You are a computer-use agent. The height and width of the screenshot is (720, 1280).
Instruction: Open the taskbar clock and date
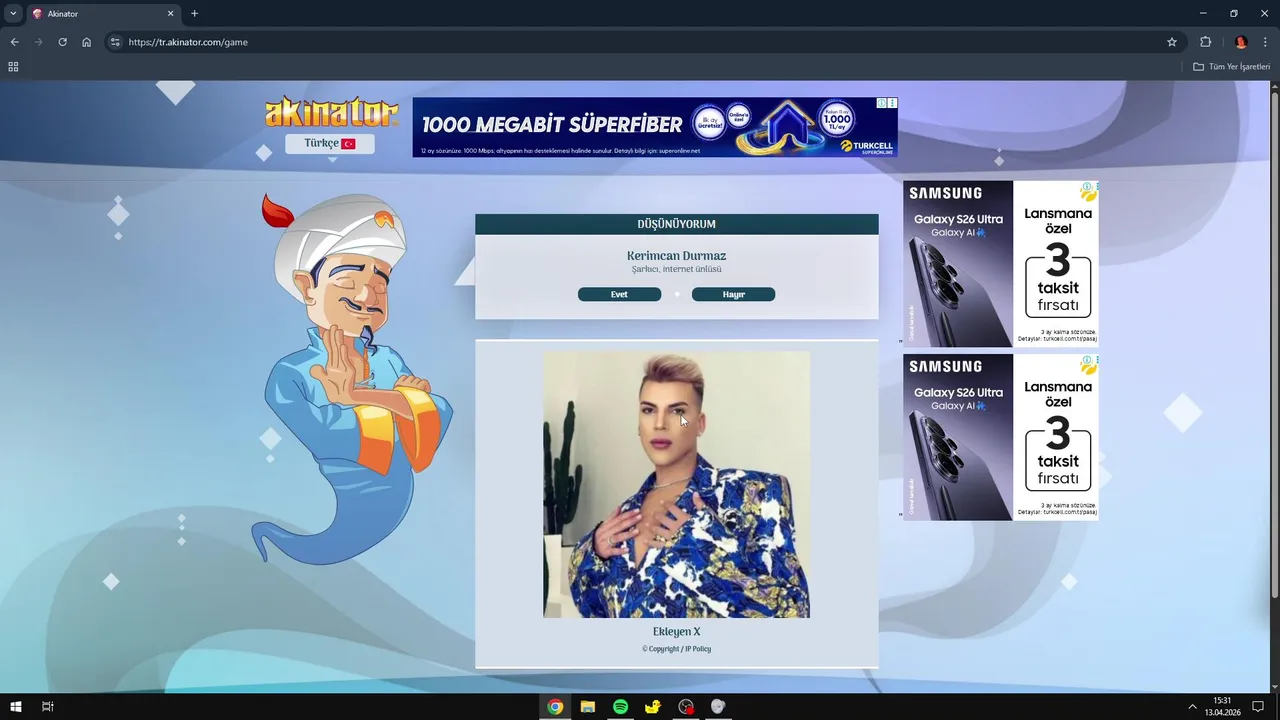coord(1222,706)
